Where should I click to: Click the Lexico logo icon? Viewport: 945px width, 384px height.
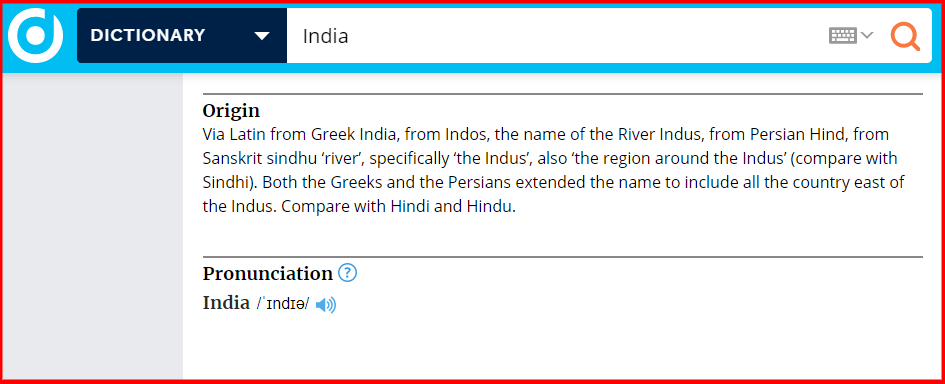click(36, 36)
